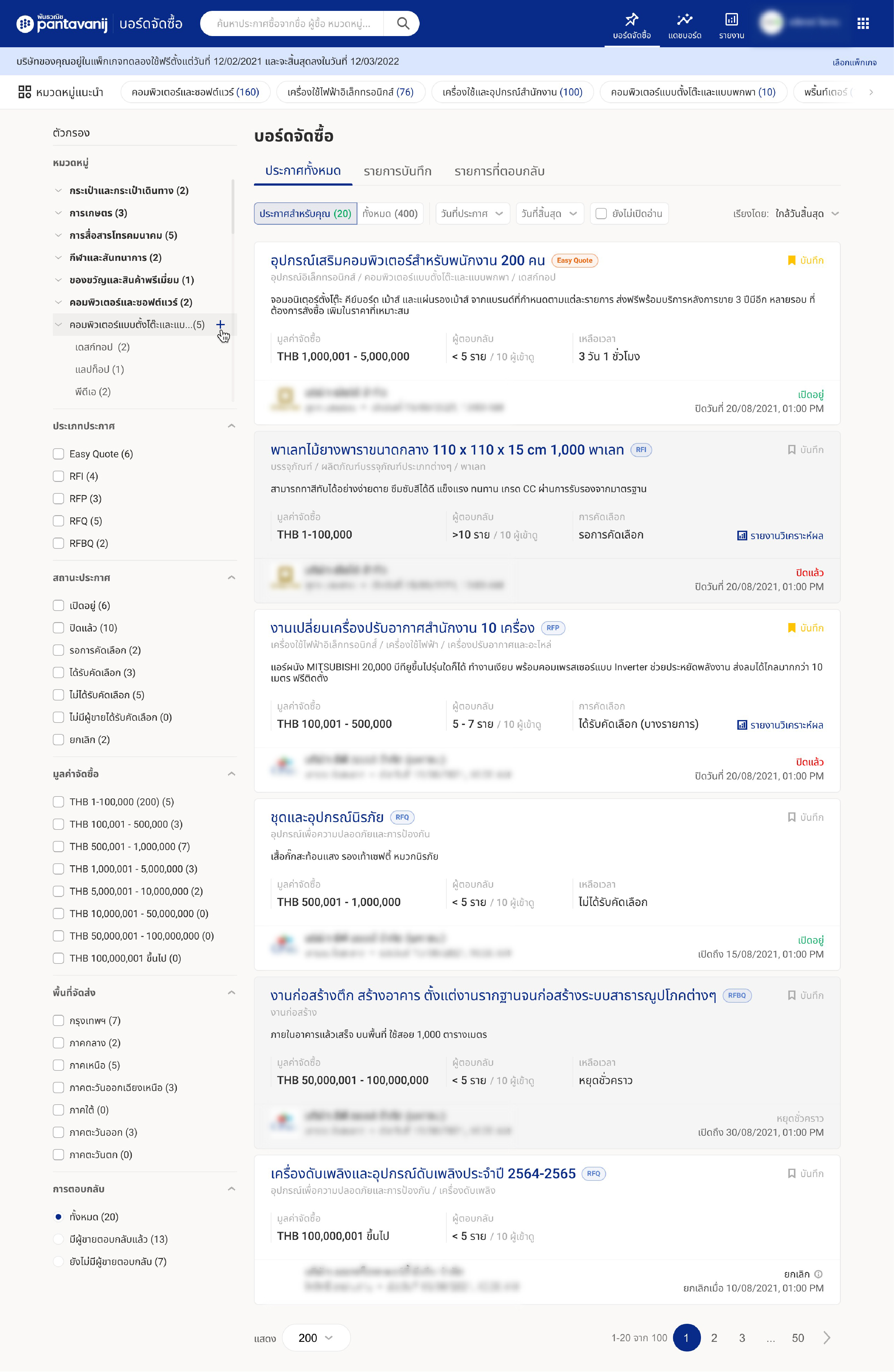894x1372 pixels.
Task: Click plus icon beside คอมพิวเตอร์แบบตั้งโต๊ะ category
Action: (x=220, y=325)
